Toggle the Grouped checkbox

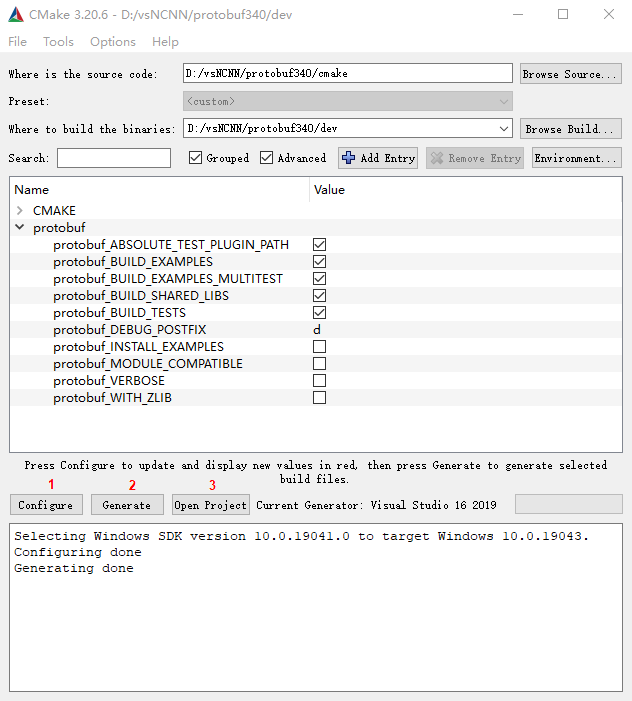195,158
